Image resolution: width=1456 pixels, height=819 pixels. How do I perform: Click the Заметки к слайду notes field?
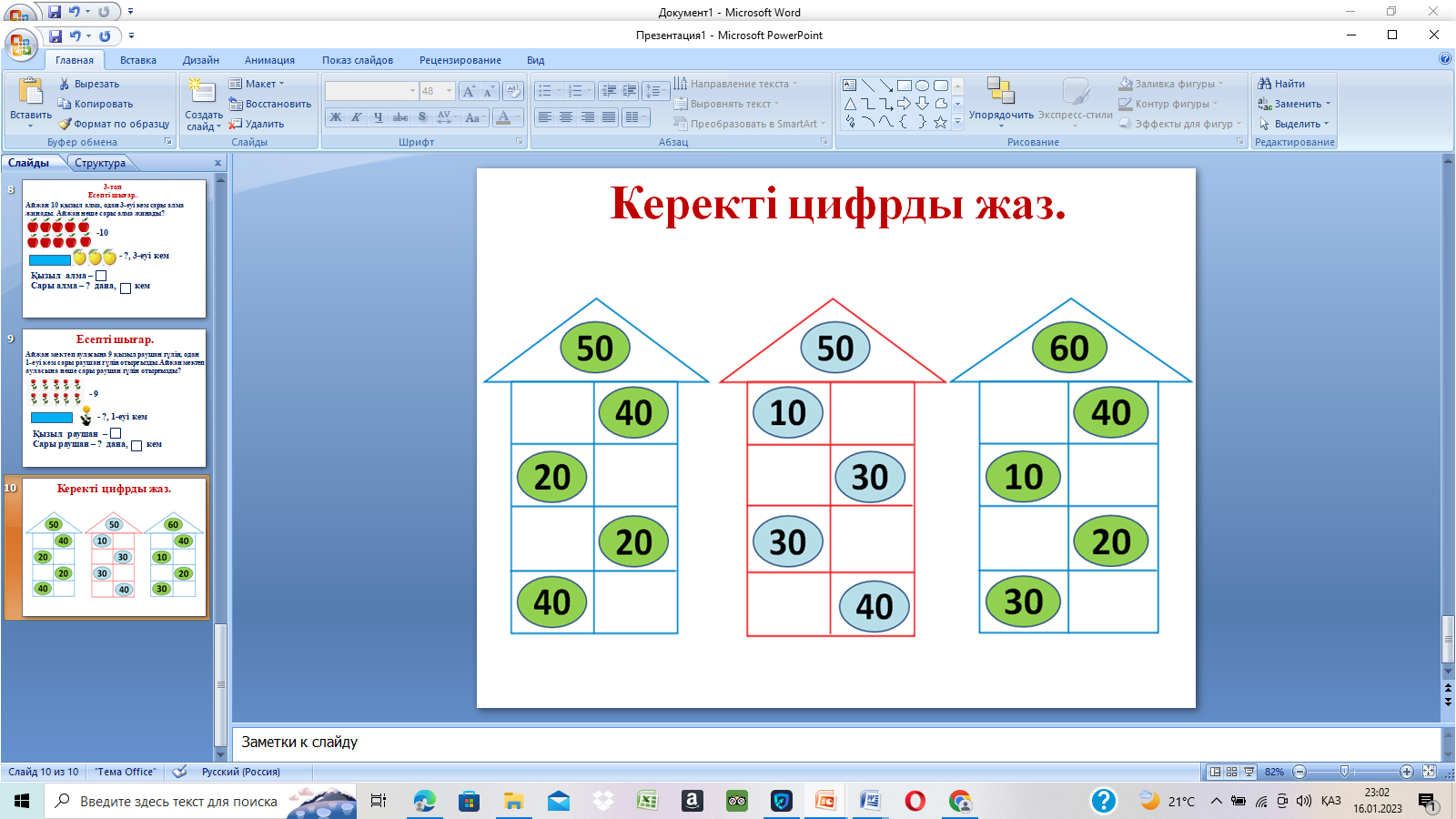coord(836,743)
